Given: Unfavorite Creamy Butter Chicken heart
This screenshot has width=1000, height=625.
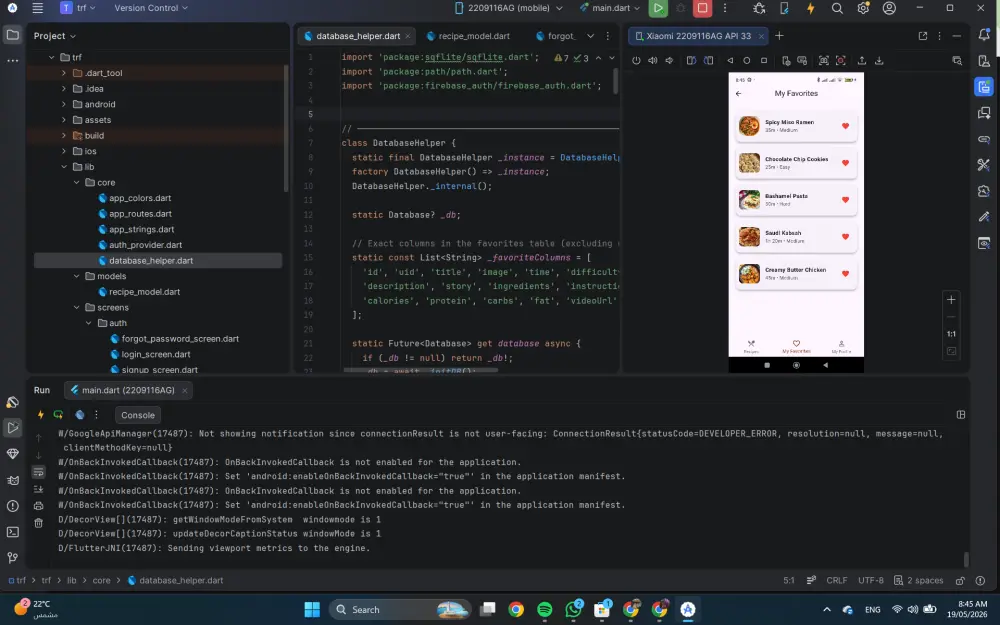Looking at the screenshot, I should tap(845, 274).
